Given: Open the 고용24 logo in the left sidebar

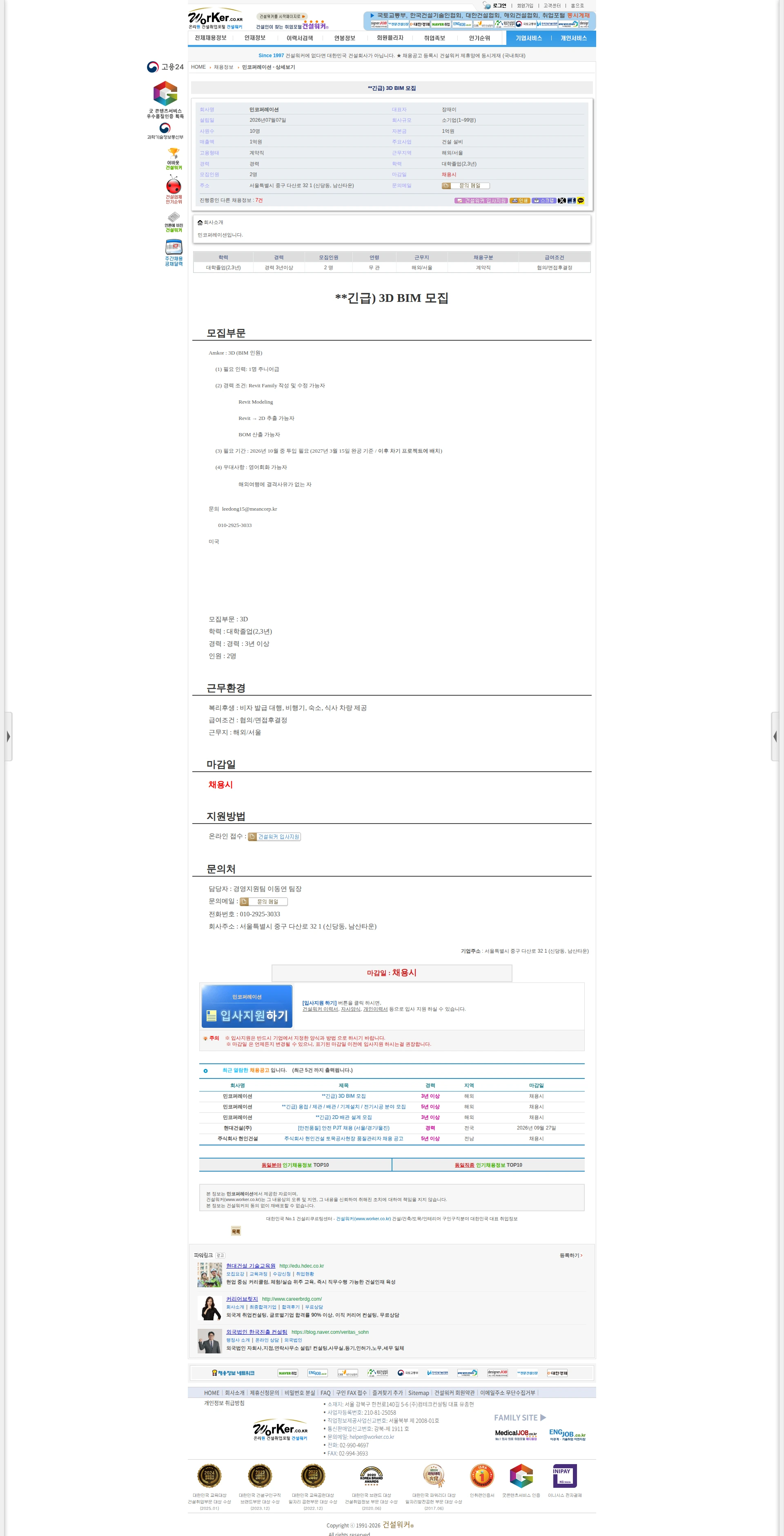Looking at the screenshot, I should coord(165,67).
